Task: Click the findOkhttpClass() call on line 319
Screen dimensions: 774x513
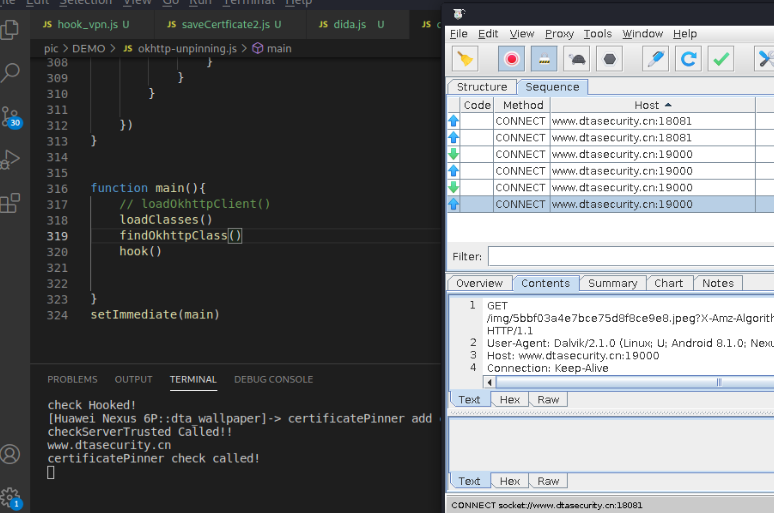Action: 180,236
